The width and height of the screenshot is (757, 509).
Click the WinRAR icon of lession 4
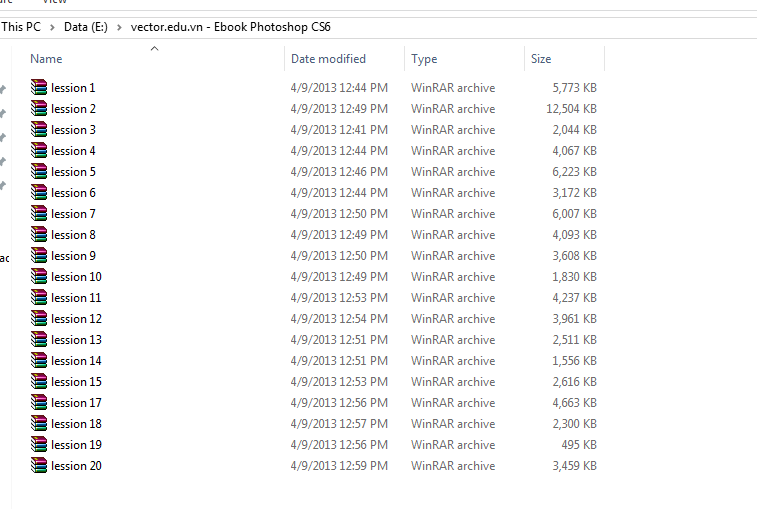pos(39,150)
